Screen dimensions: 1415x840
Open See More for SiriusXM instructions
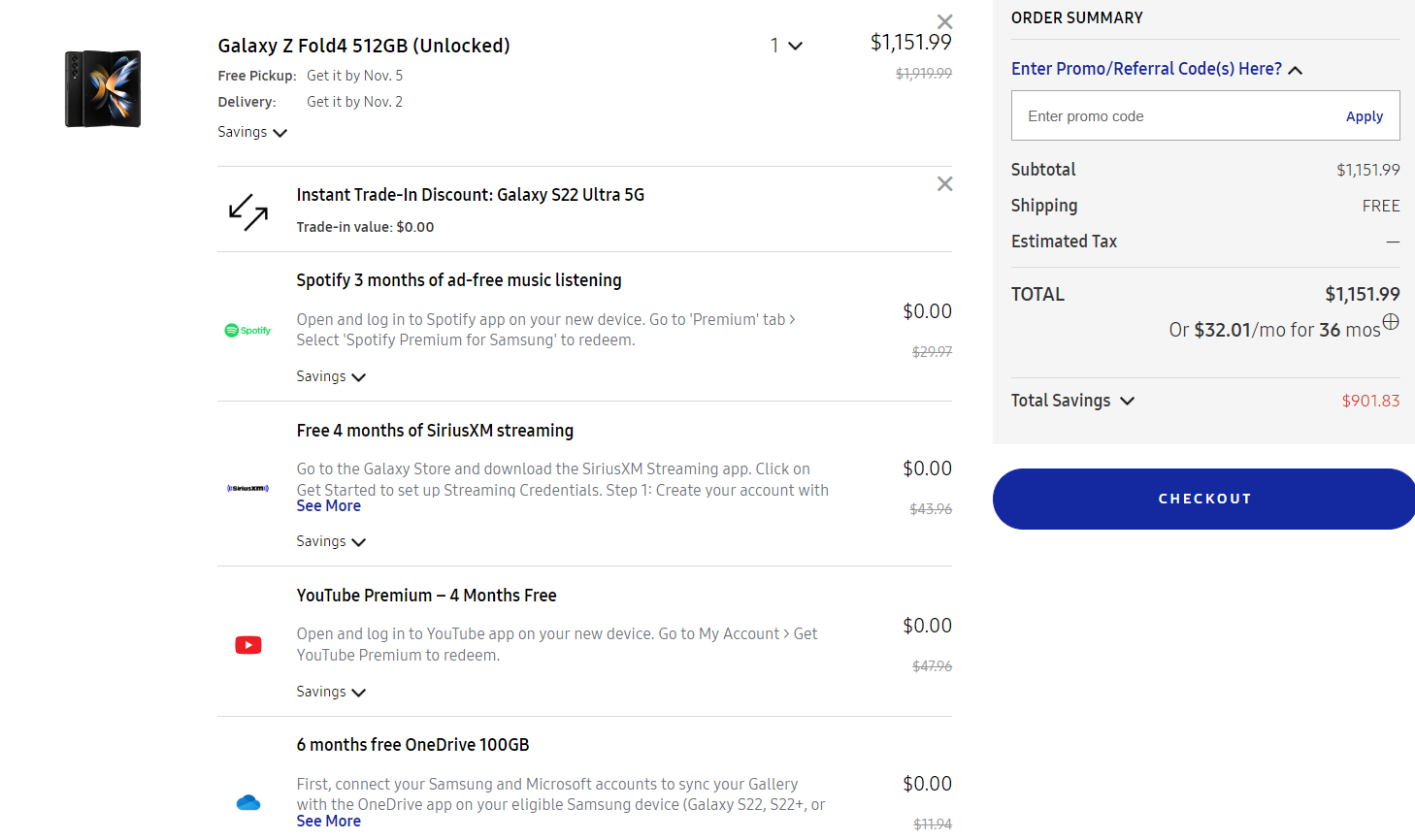[328, 505]
